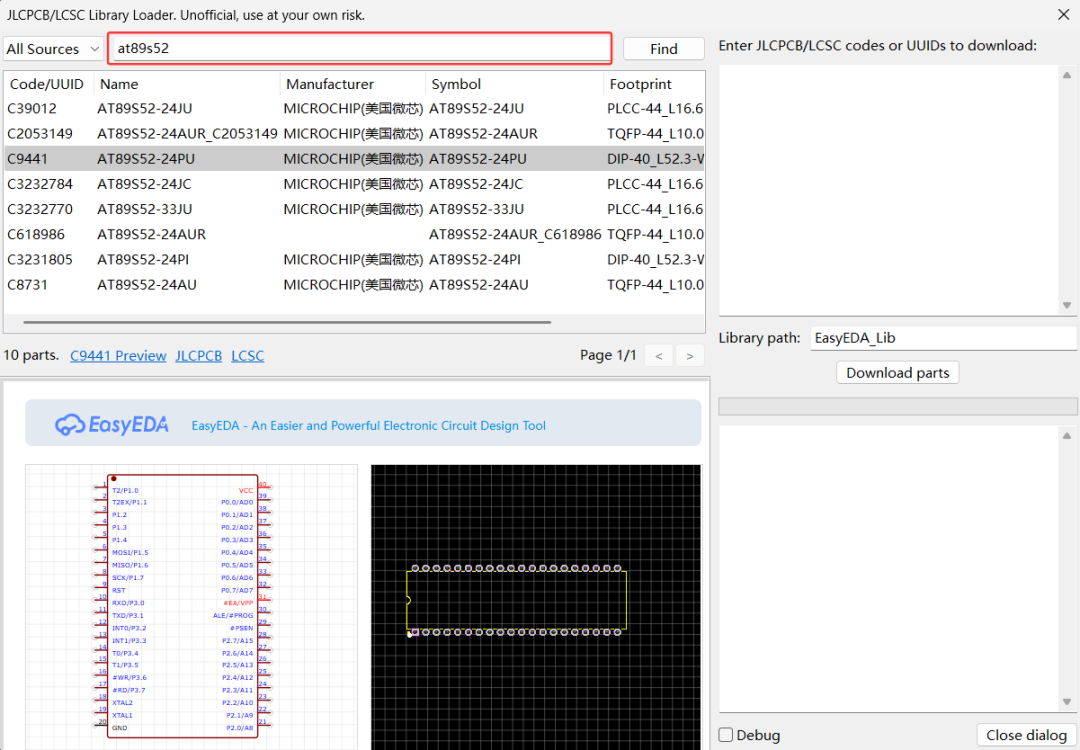
Task: Click the Download parts button
Action: [897, 373]
